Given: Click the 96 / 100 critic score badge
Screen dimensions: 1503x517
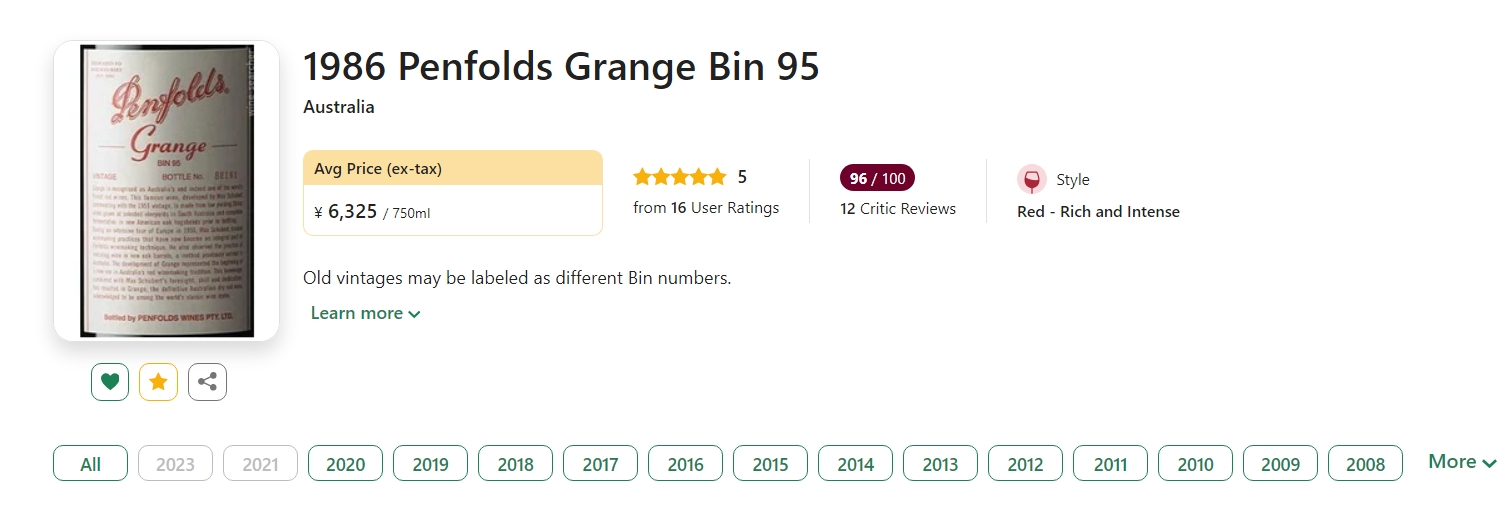Looking at the screenshot, I should pos(877,178).
